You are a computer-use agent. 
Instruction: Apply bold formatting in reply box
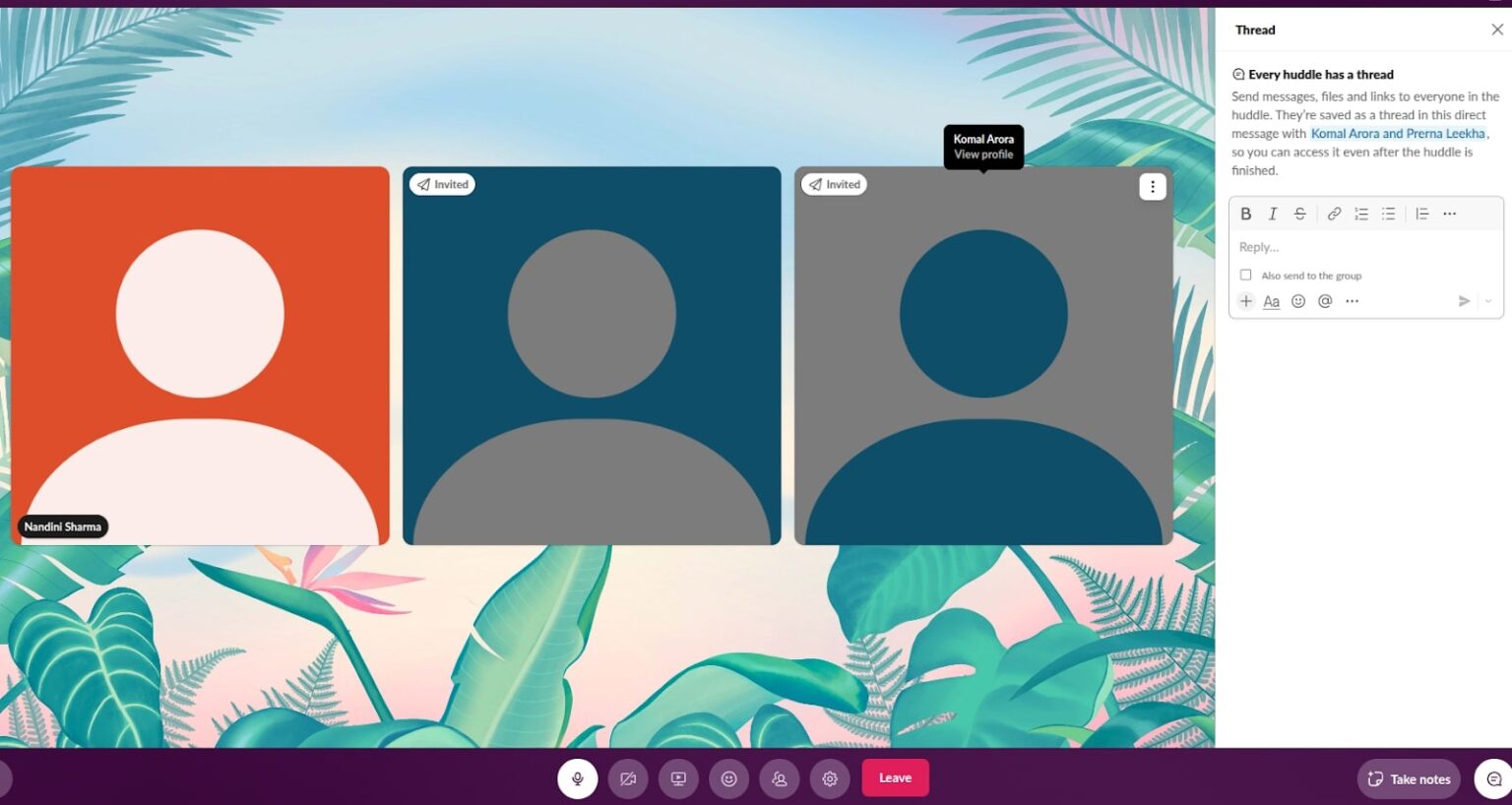[1245, 214]
